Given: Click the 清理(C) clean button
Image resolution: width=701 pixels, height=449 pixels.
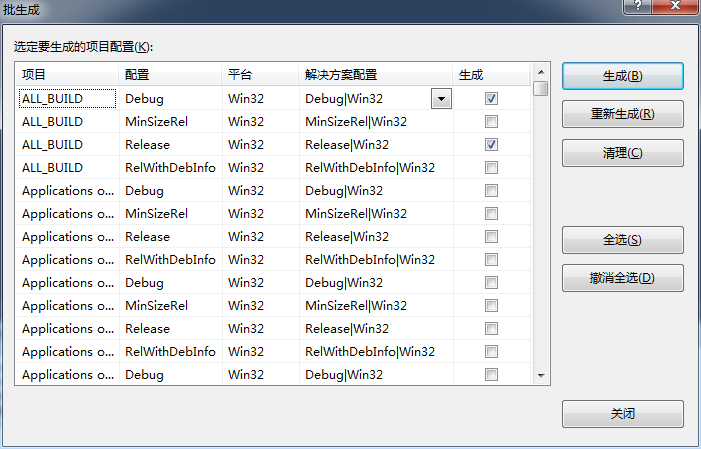Looking at the screenshot, I should coord(622,153).
